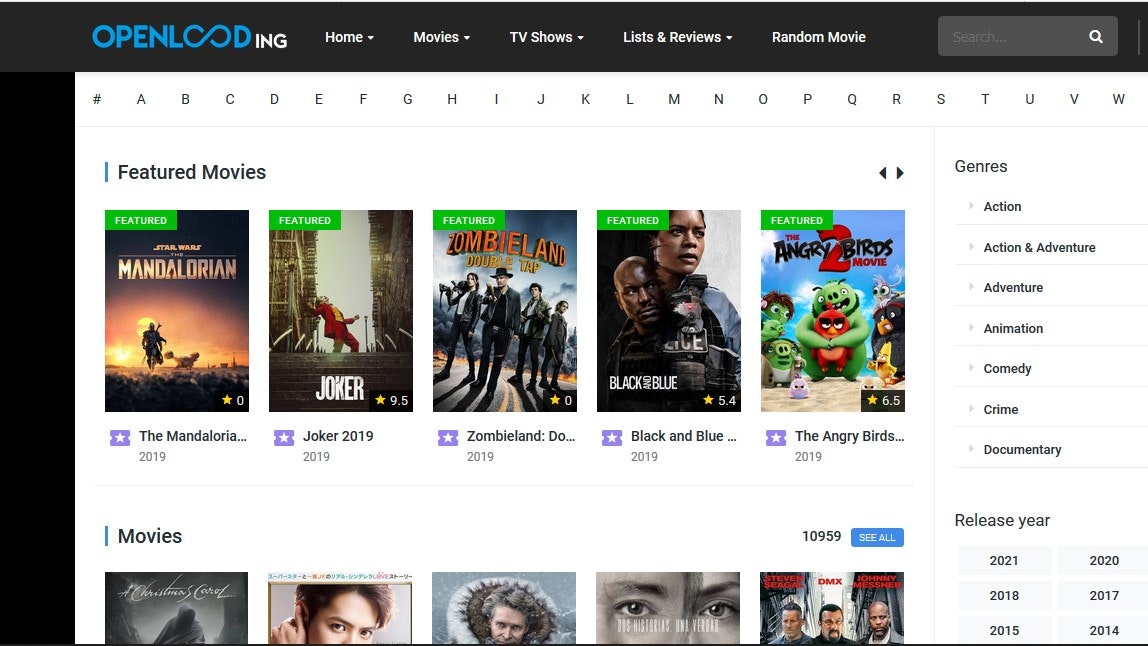Click the SEE ALL movies button
The image size is (1148, 646).
(877, 537)
